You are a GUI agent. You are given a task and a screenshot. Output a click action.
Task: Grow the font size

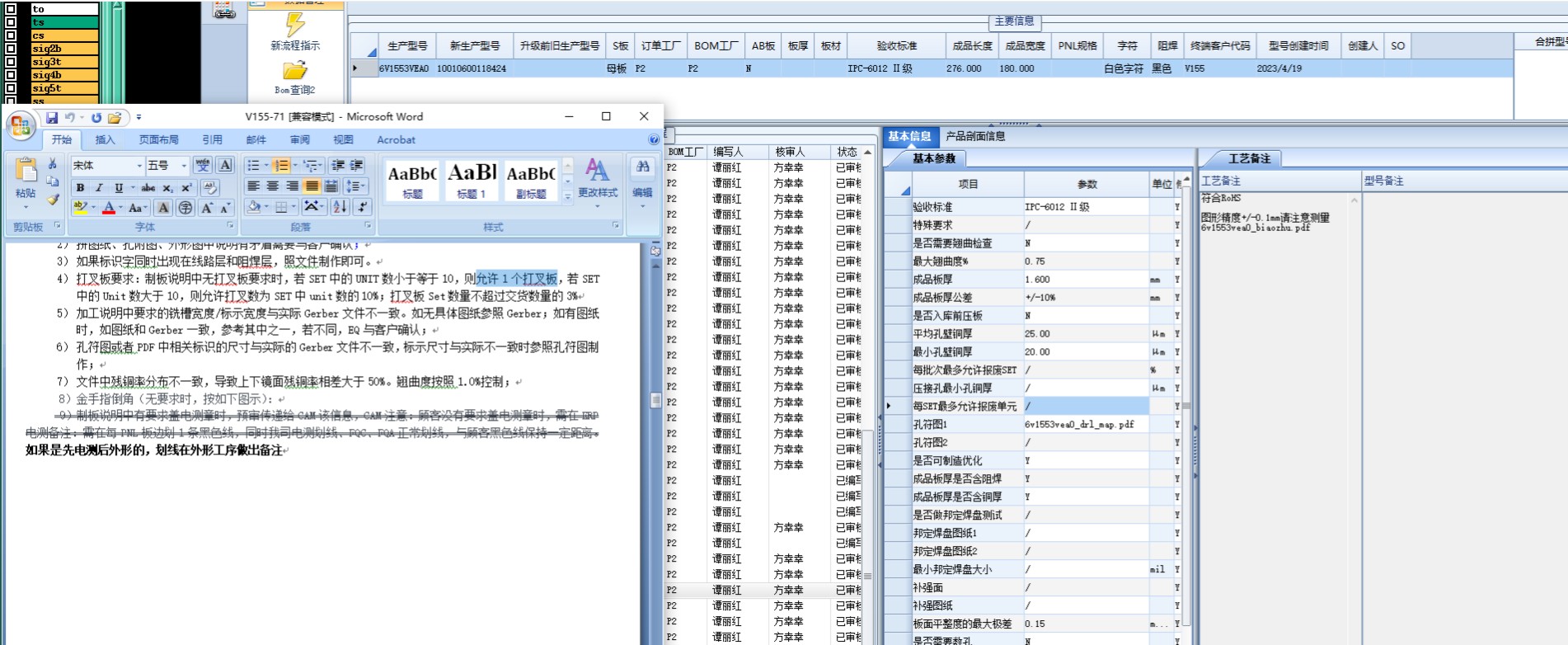click(207, 208)
